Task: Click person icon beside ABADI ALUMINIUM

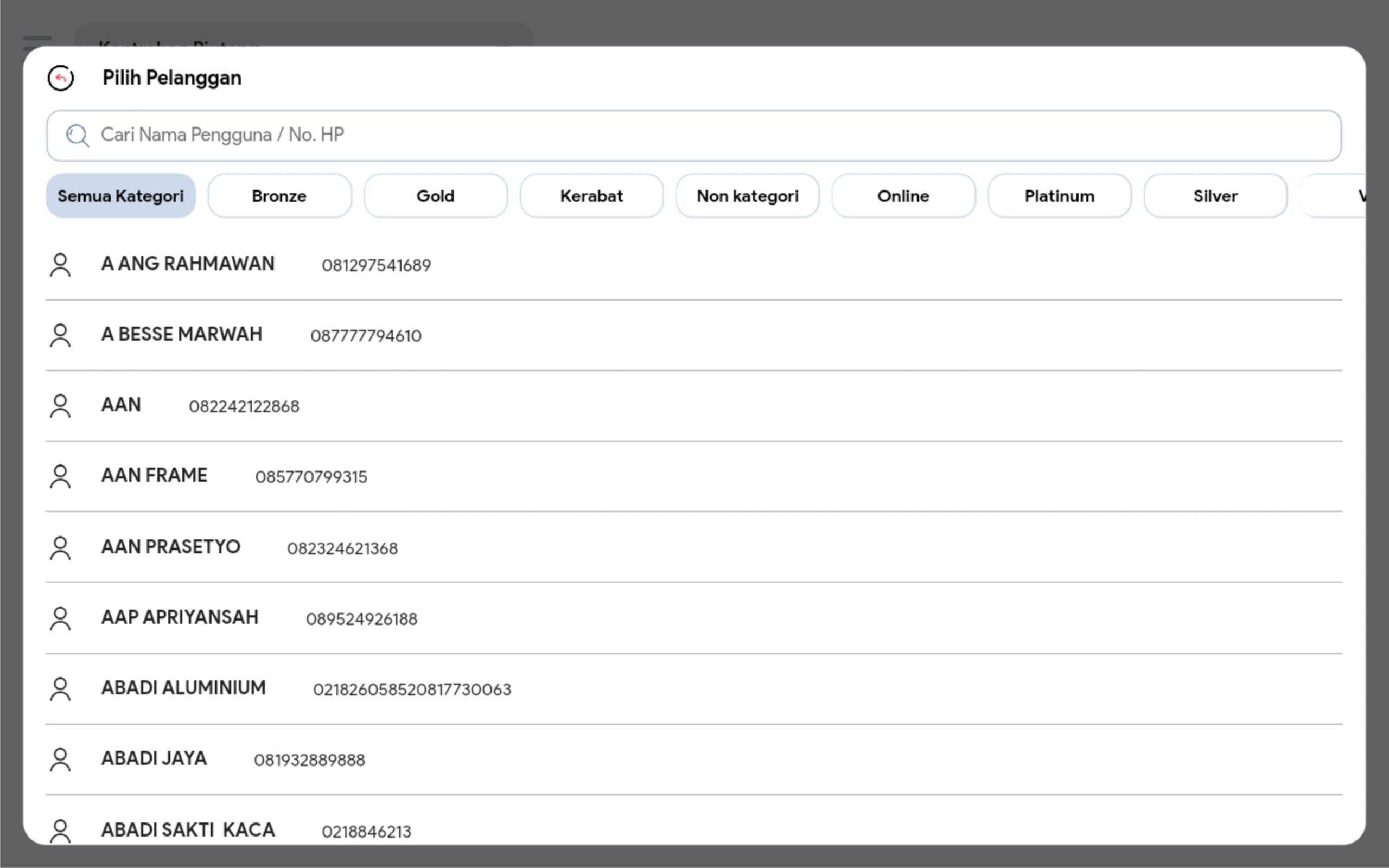Action: tap(60, 689)
